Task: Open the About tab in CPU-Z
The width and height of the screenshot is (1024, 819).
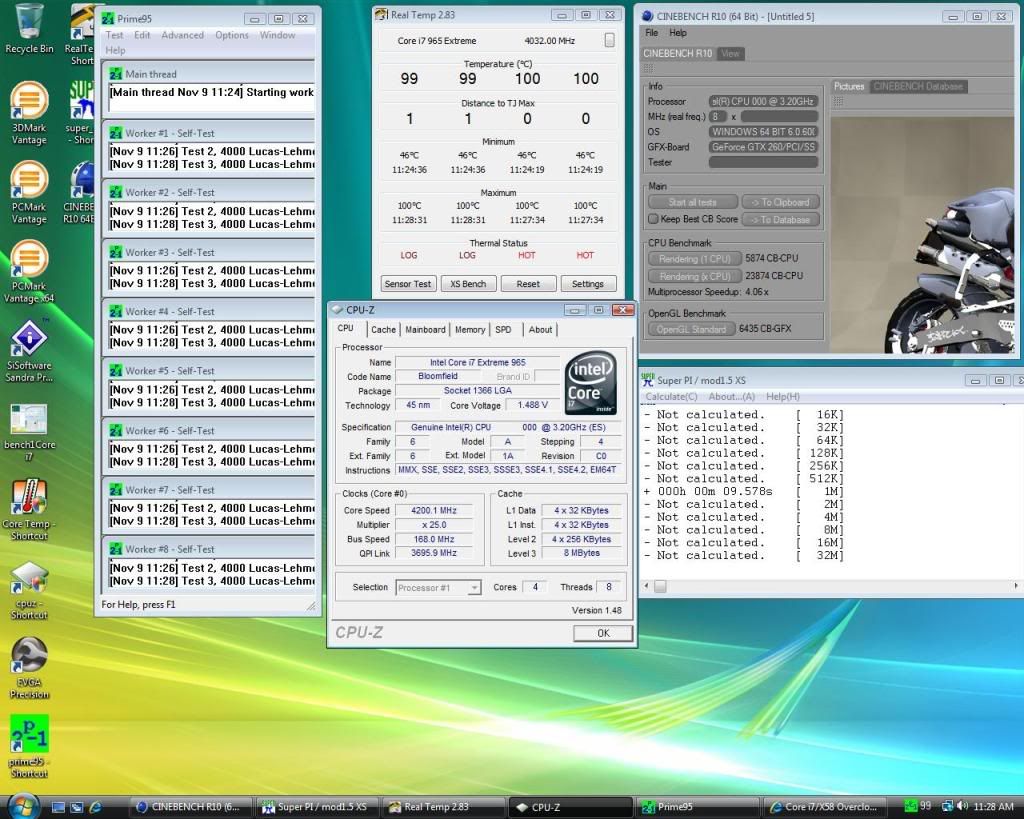Action: pyautogui.click(x=540, y=330)
